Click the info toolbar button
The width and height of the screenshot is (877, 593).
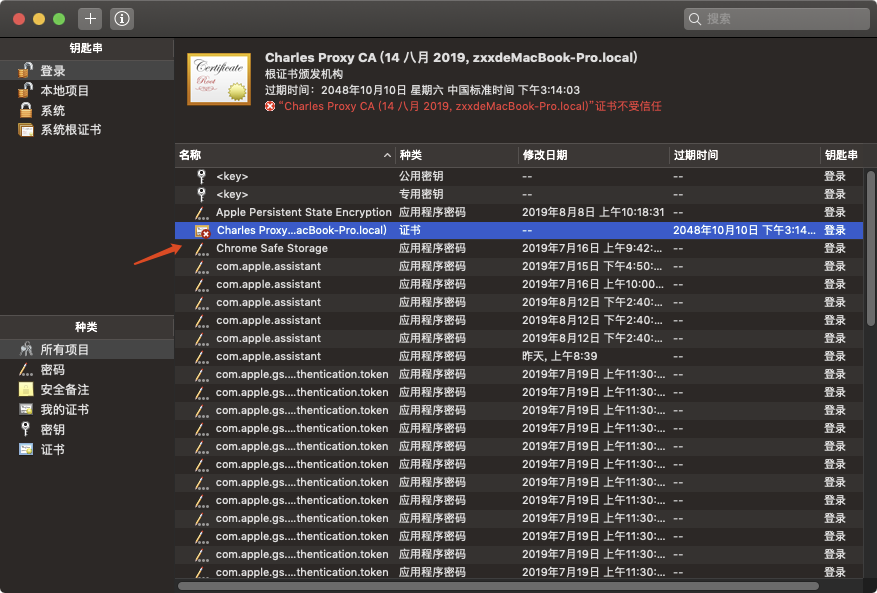tap(122, 19)
